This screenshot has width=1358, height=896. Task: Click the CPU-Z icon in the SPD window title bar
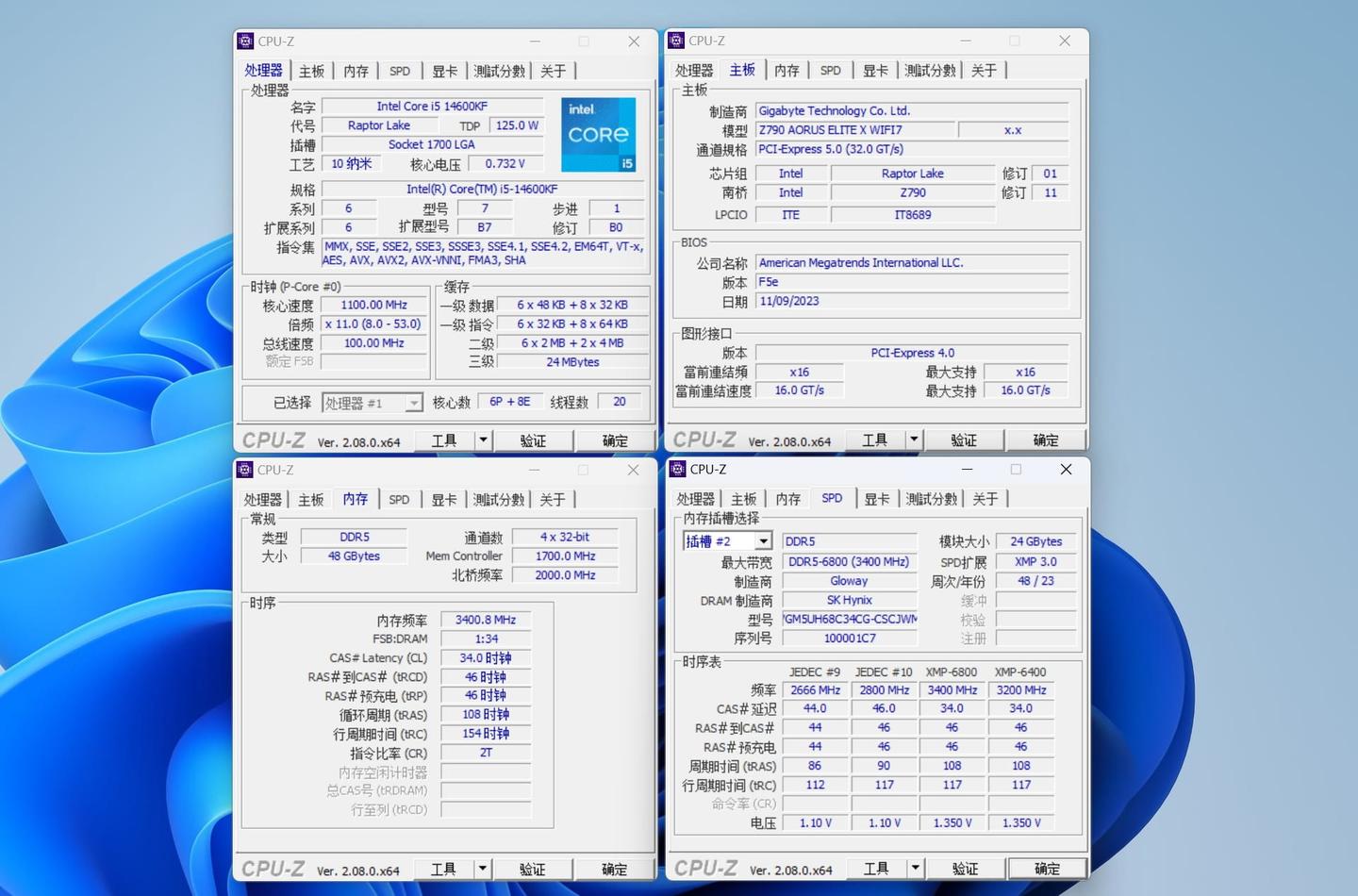[678, 469]
